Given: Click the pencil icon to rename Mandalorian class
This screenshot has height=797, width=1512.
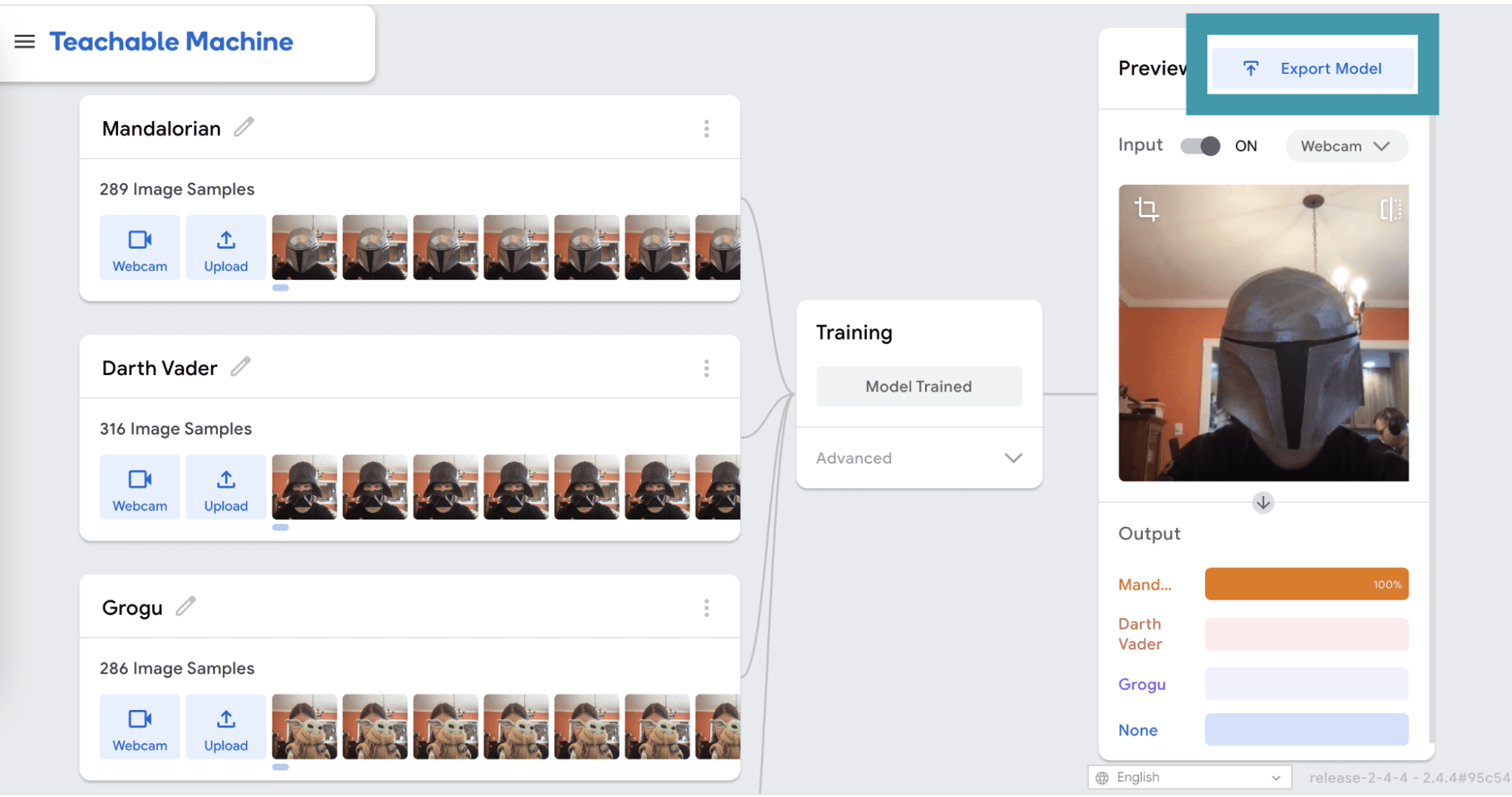Looking at the screenshot, I should pos(244,127).
